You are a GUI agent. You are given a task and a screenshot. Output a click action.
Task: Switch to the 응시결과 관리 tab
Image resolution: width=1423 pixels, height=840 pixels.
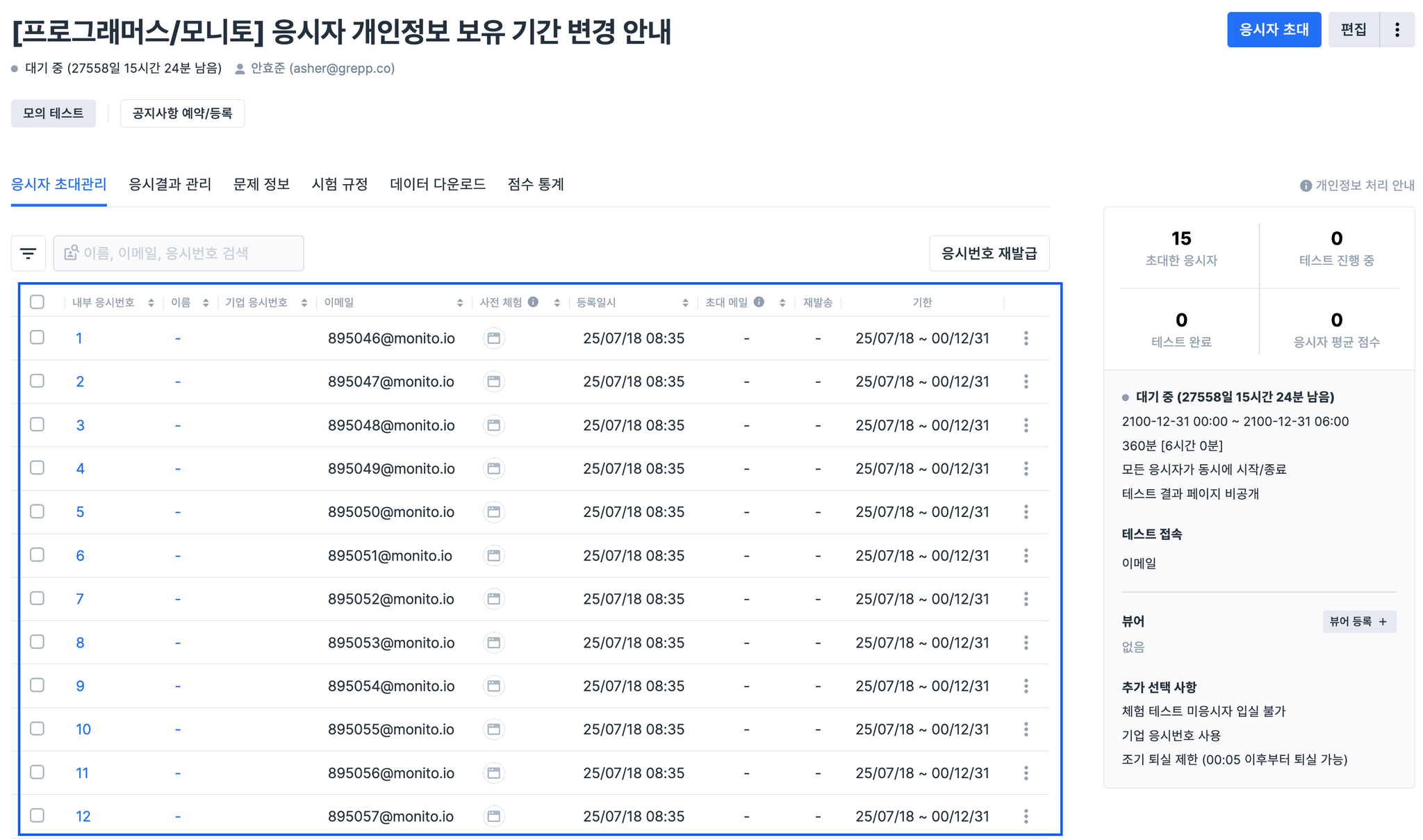170,184
